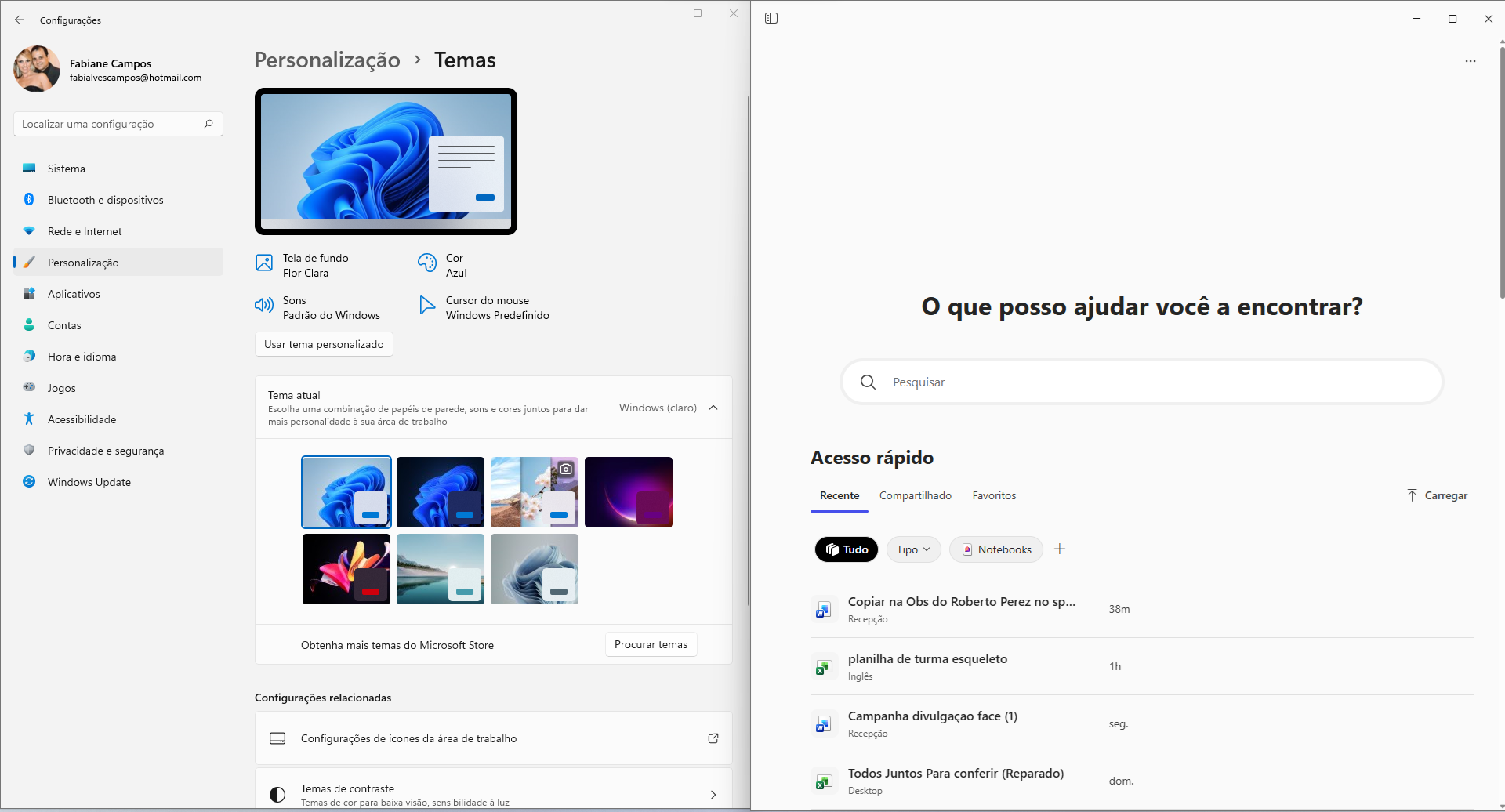The width and height of the screenshot is (1505, 812).
Task: Click the back arrow in Configurações
Action: [x=20, y=20]
